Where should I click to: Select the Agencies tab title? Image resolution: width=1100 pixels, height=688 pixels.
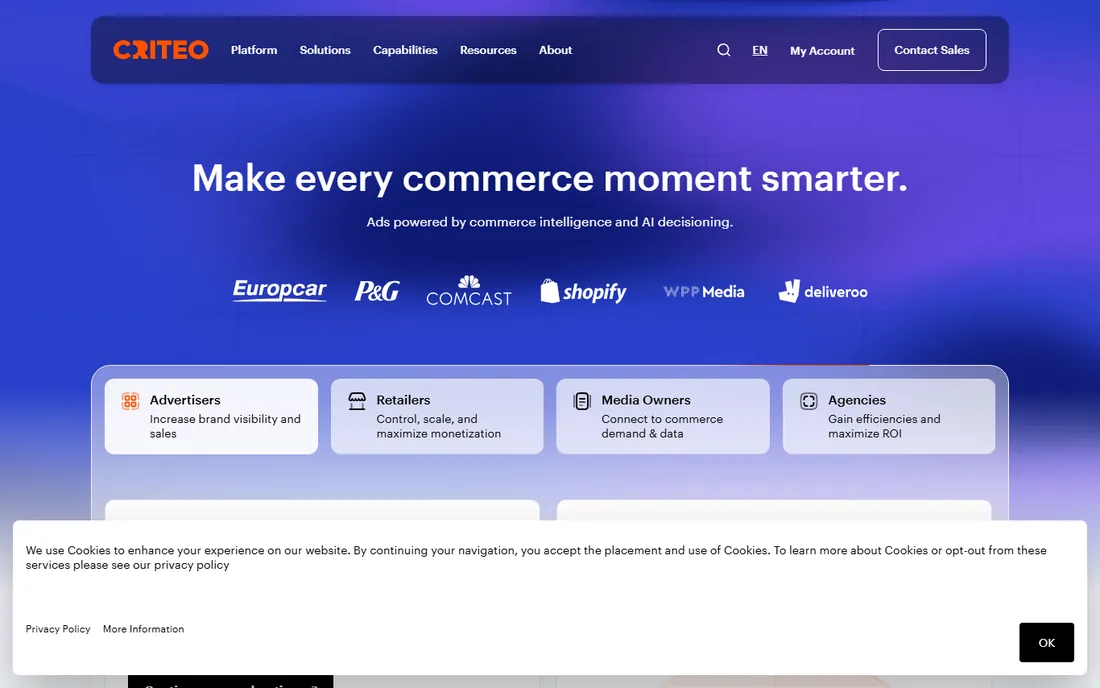[x=857, y=400]
